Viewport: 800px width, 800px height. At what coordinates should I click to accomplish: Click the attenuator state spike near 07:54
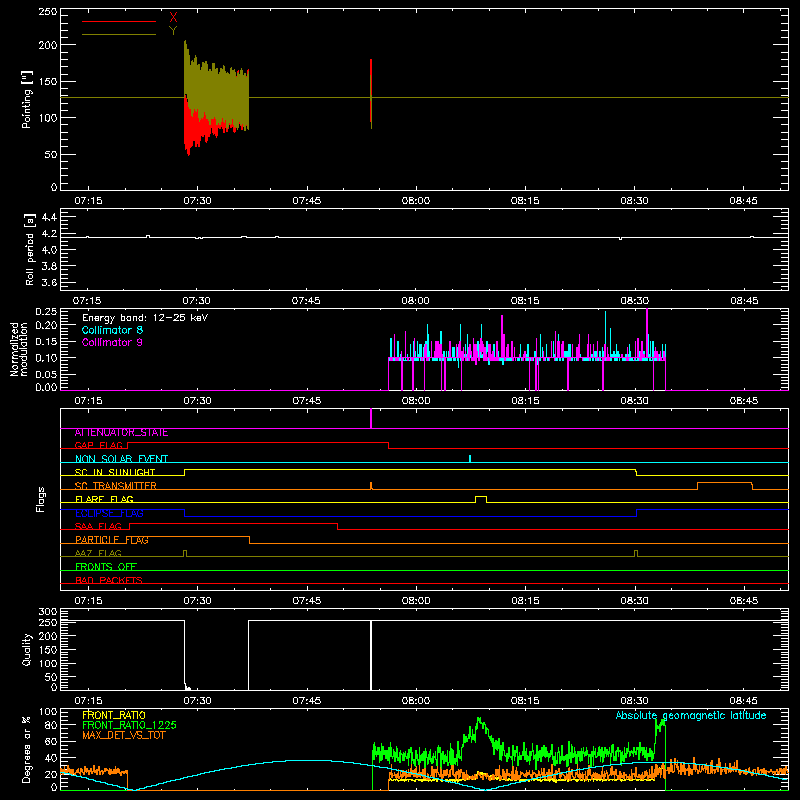(x=371, y=418)
